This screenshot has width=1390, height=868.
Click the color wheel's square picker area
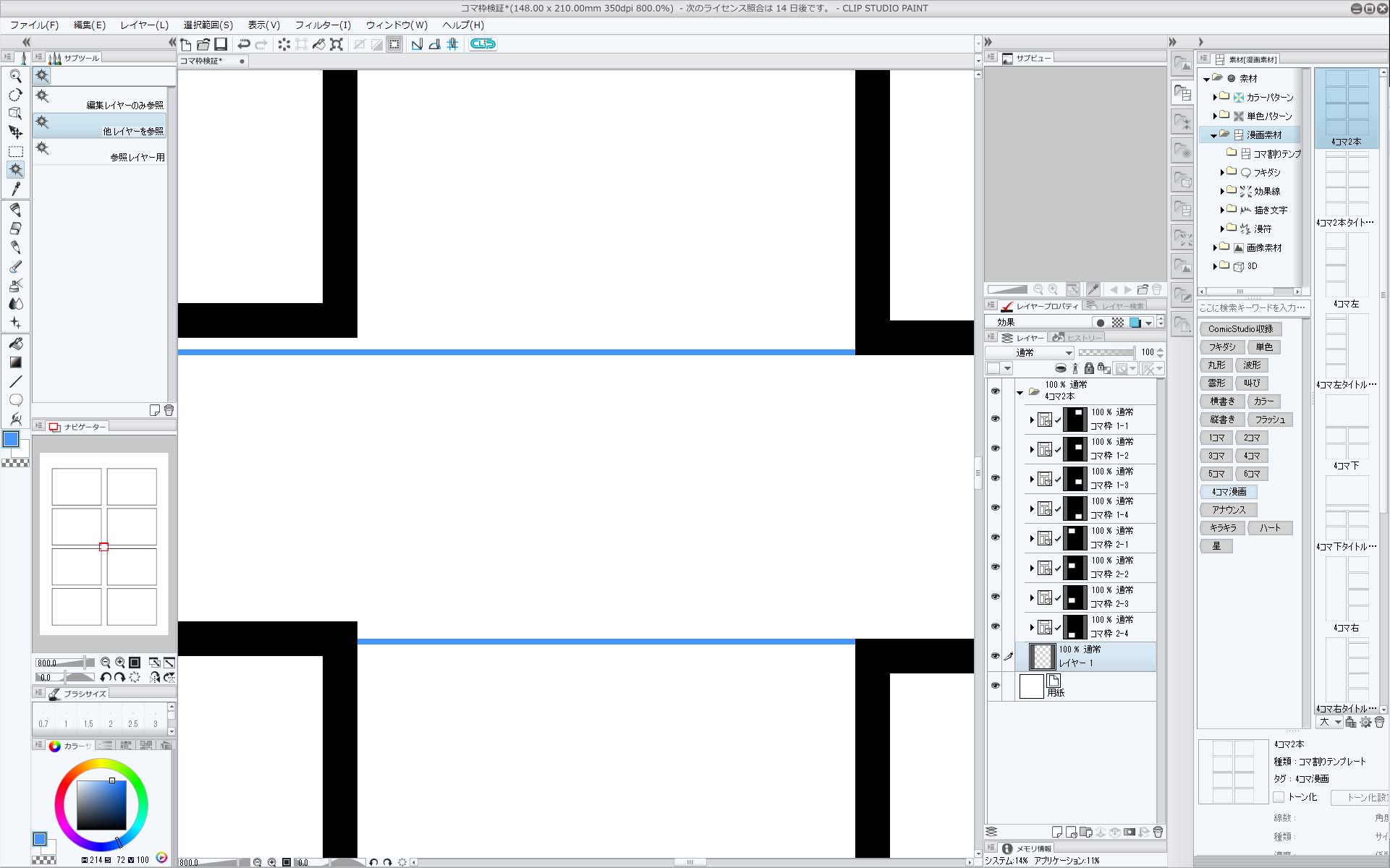pos(101,804)
